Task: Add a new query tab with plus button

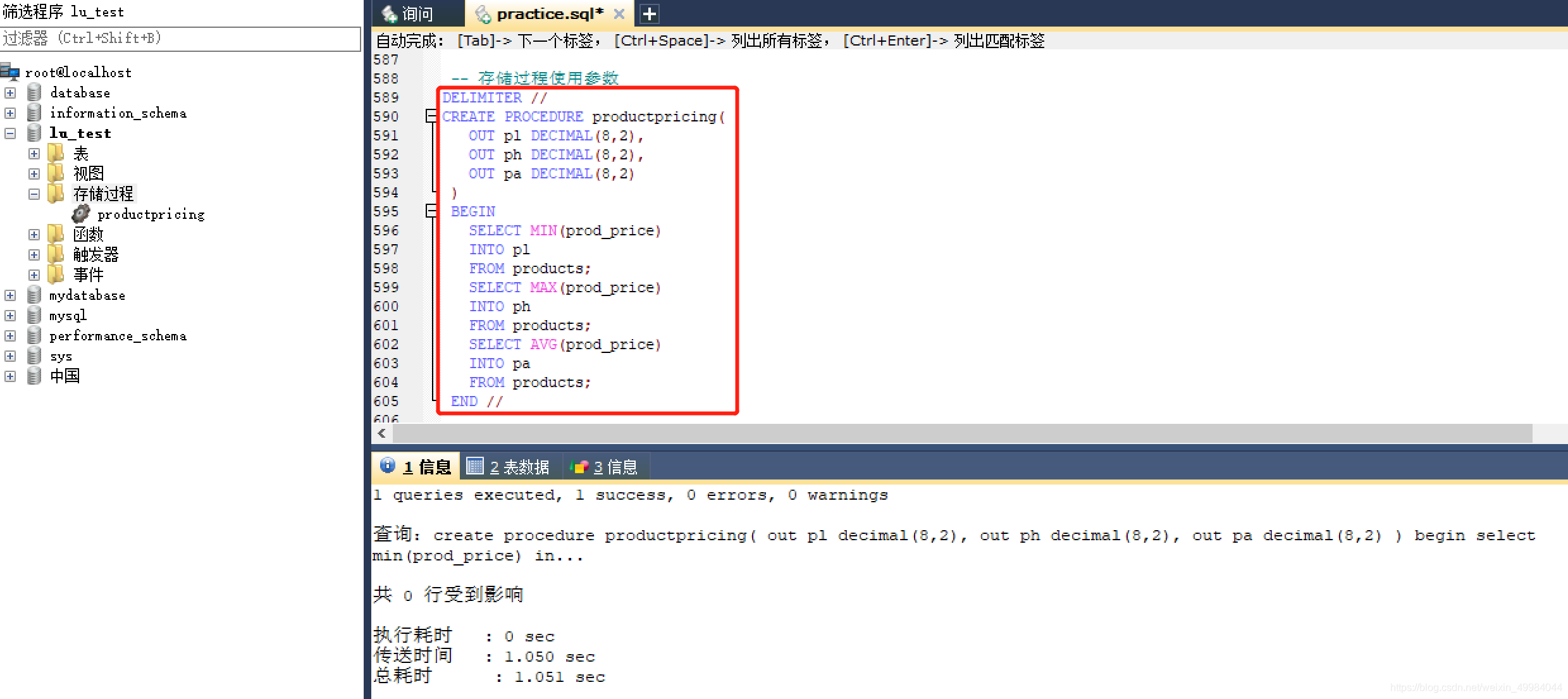Action: 650,13
